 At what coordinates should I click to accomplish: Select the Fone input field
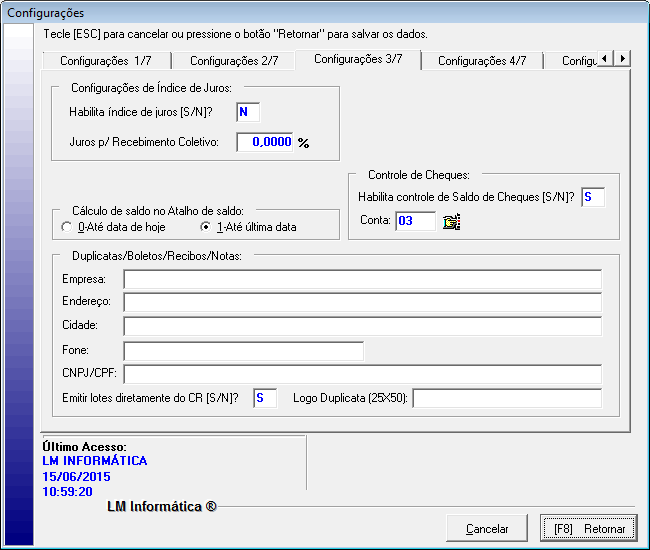point(243,350)
